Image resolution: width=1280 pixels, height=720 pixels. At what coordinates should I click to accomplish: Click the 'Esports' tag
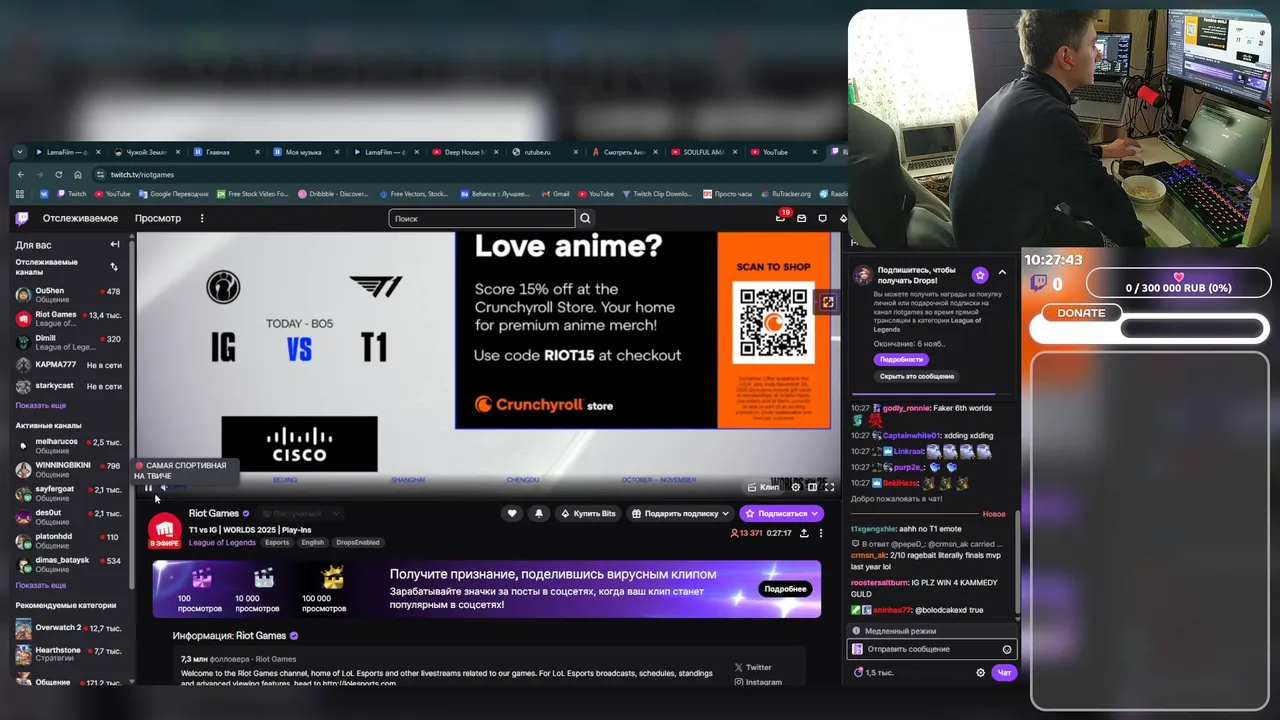click(x=277, y=542)
